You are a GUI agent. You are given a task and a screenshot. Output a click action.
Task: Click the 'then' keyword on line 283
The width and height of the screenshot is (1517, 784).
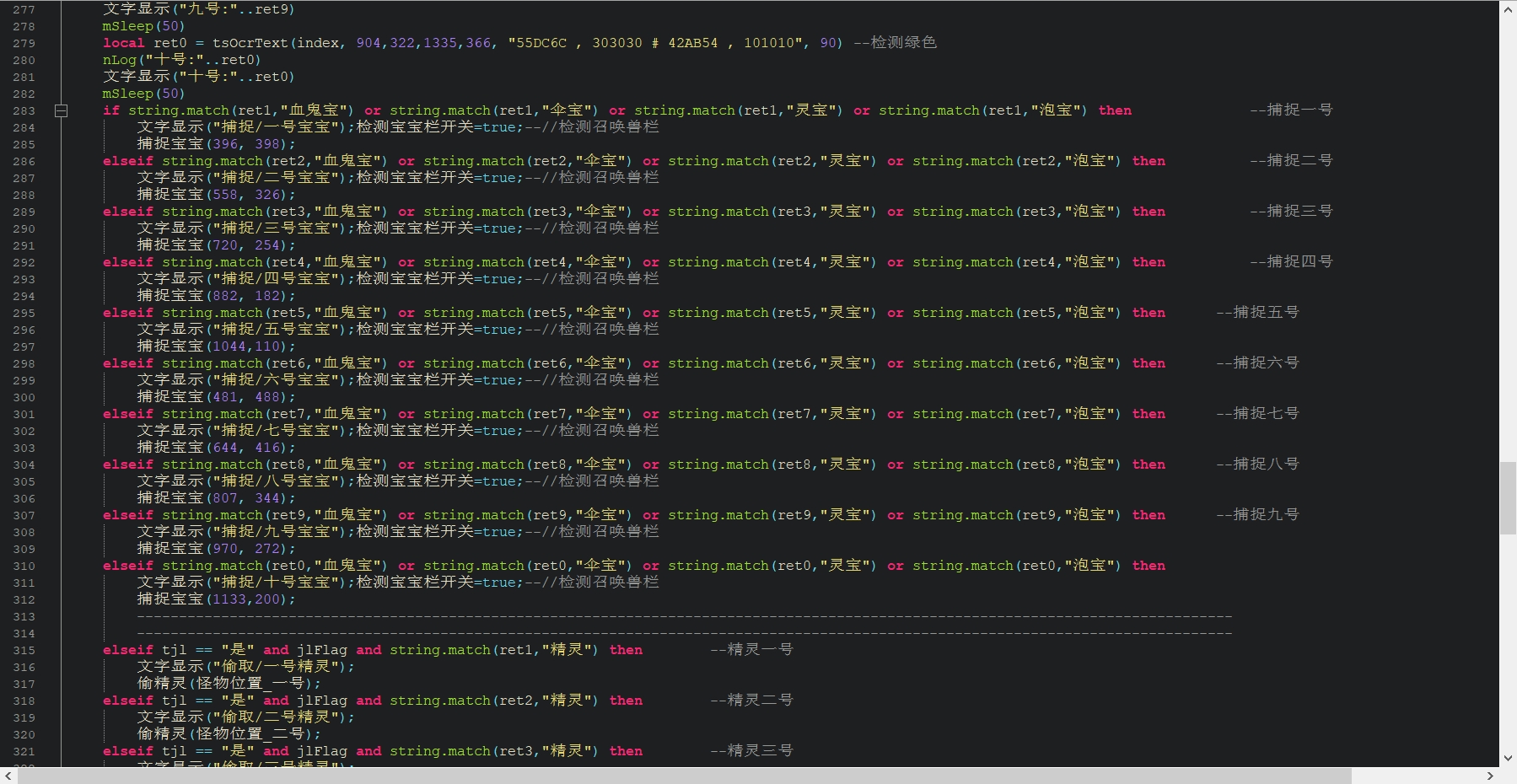click(1115, 110)
